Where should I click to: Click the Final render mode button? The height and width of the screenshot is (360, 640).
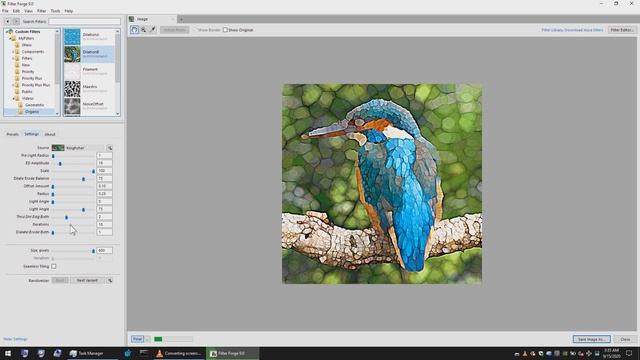[x=137, y=339]
